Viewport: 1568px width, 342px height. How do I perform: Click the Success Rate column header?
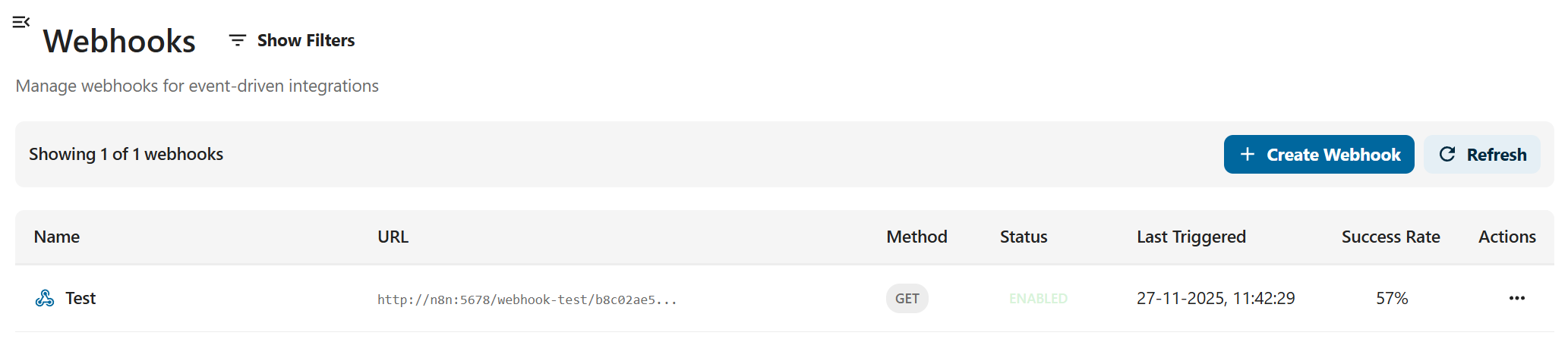click(x=1390, y=237)
